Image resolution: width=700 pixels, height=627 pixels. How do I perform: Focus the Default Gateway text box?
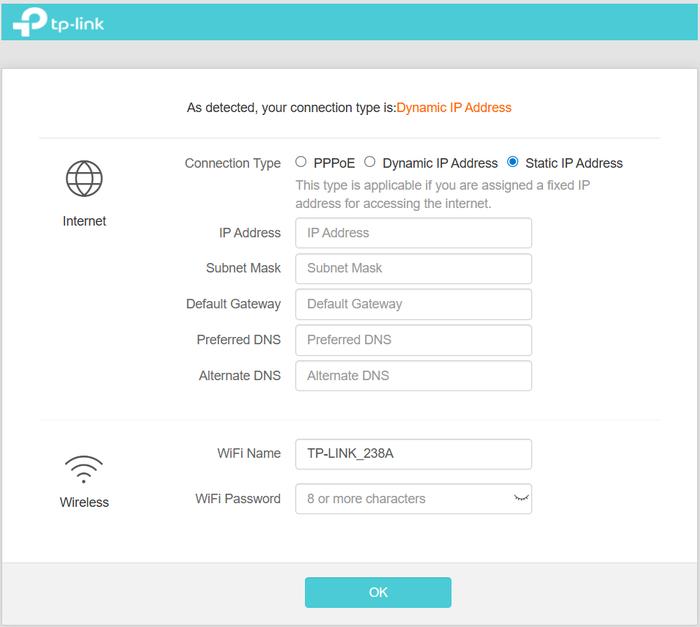[x=413, y=304]
